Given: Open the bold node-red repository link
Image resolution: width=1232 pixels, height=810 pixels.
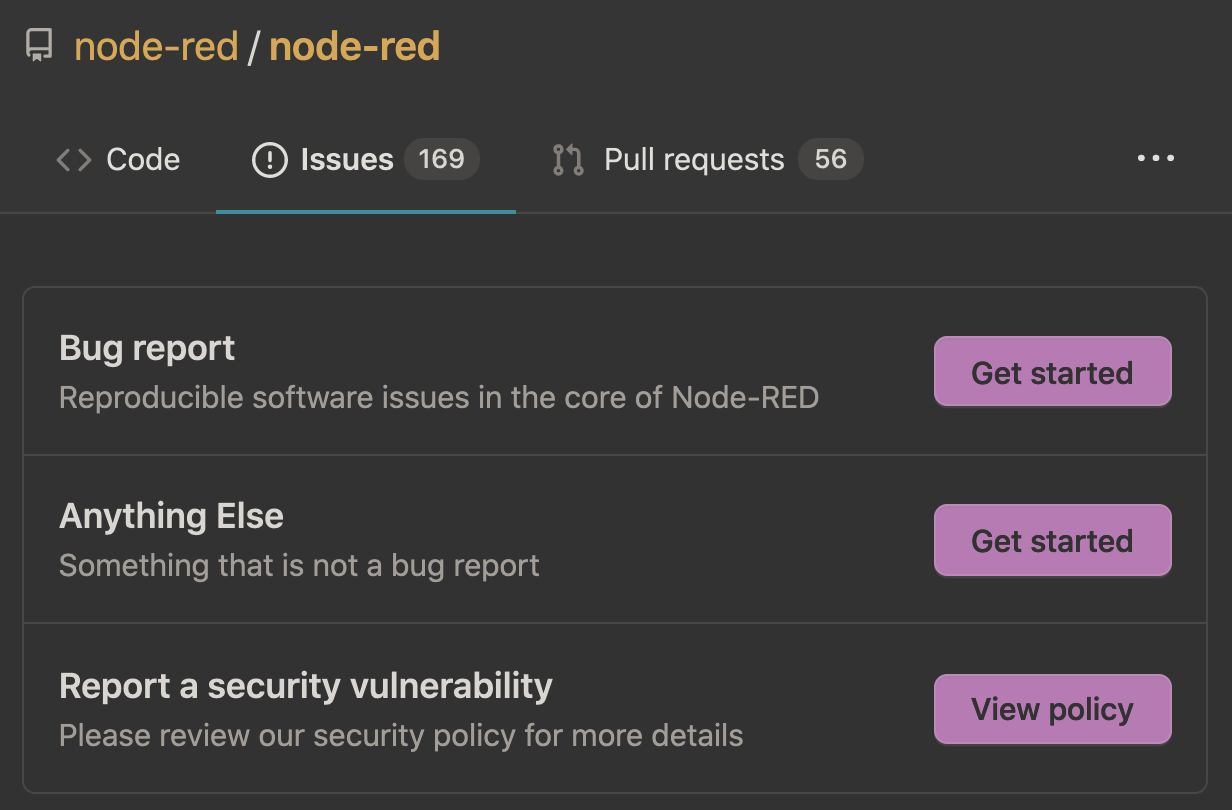Looking at the screenshot, I should (x=354, y=47).
